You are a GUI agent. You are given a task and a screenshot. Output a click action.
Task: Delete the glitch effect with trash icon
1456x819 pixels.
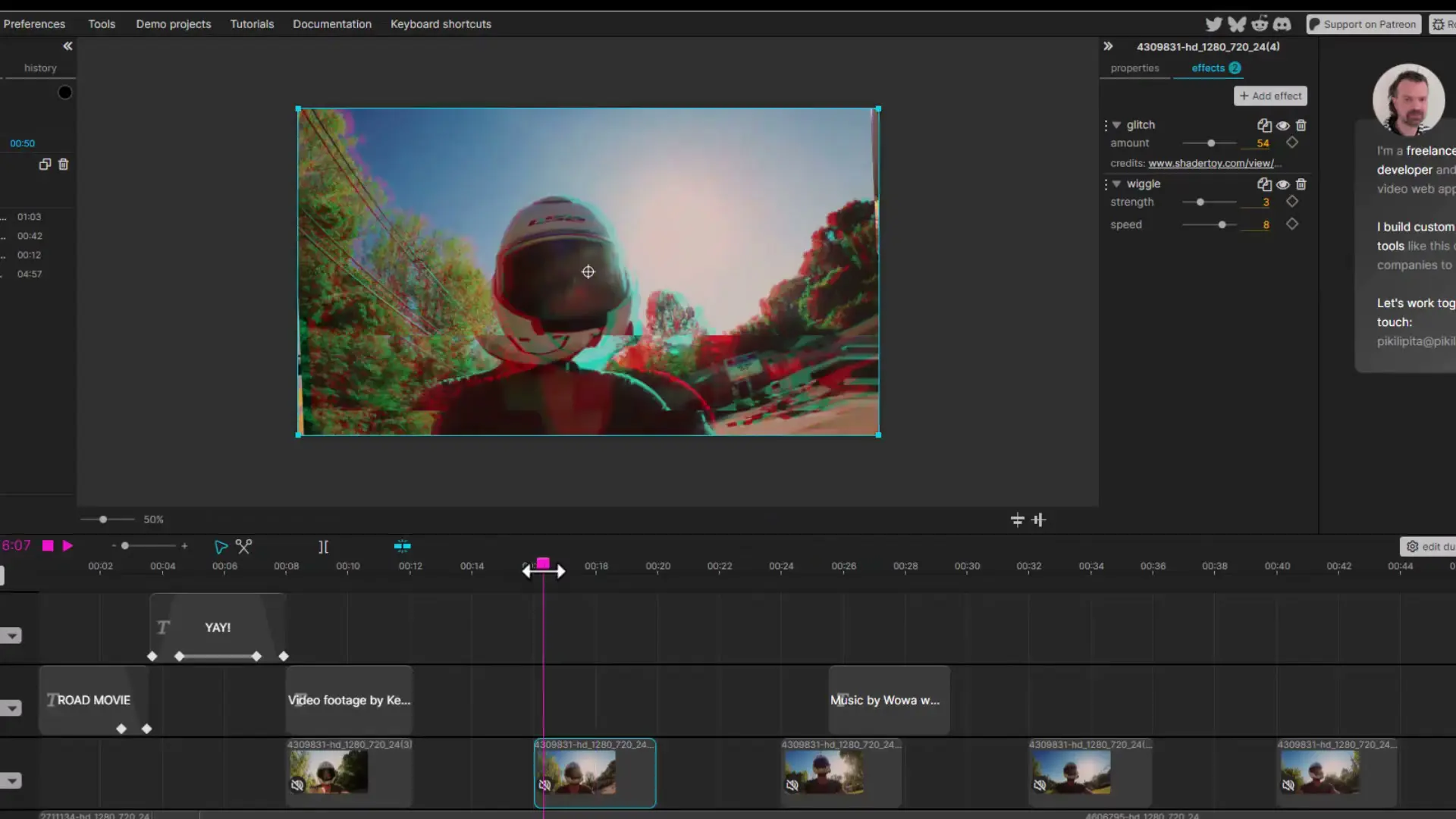pos(1301,125)
